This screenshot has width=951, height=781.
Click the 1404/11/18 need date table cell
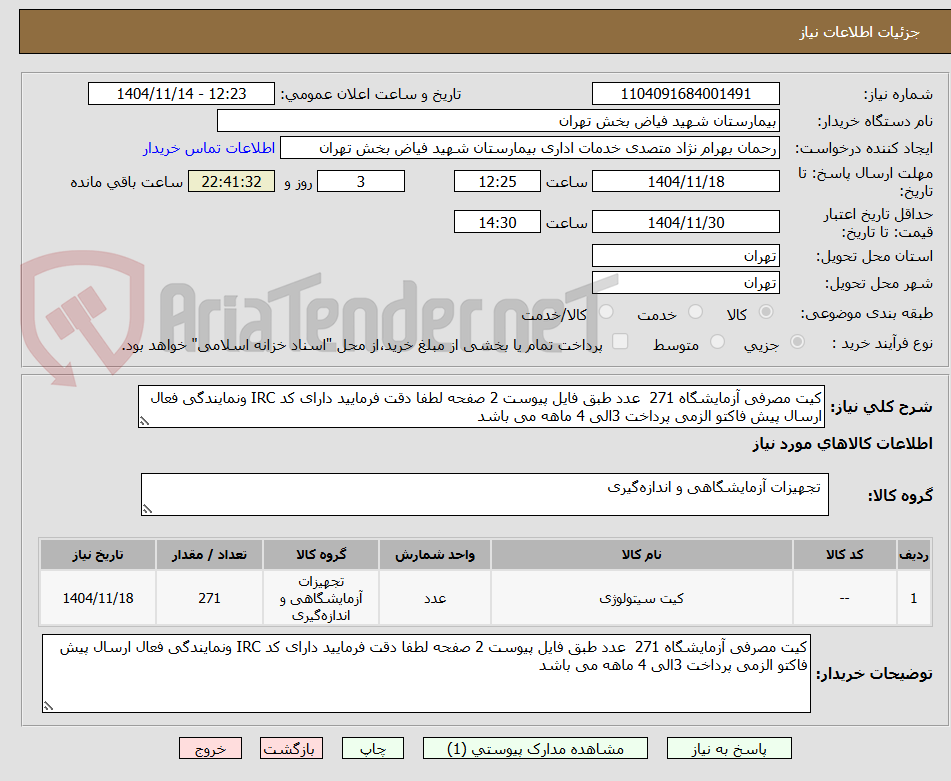tap(98, 598)
